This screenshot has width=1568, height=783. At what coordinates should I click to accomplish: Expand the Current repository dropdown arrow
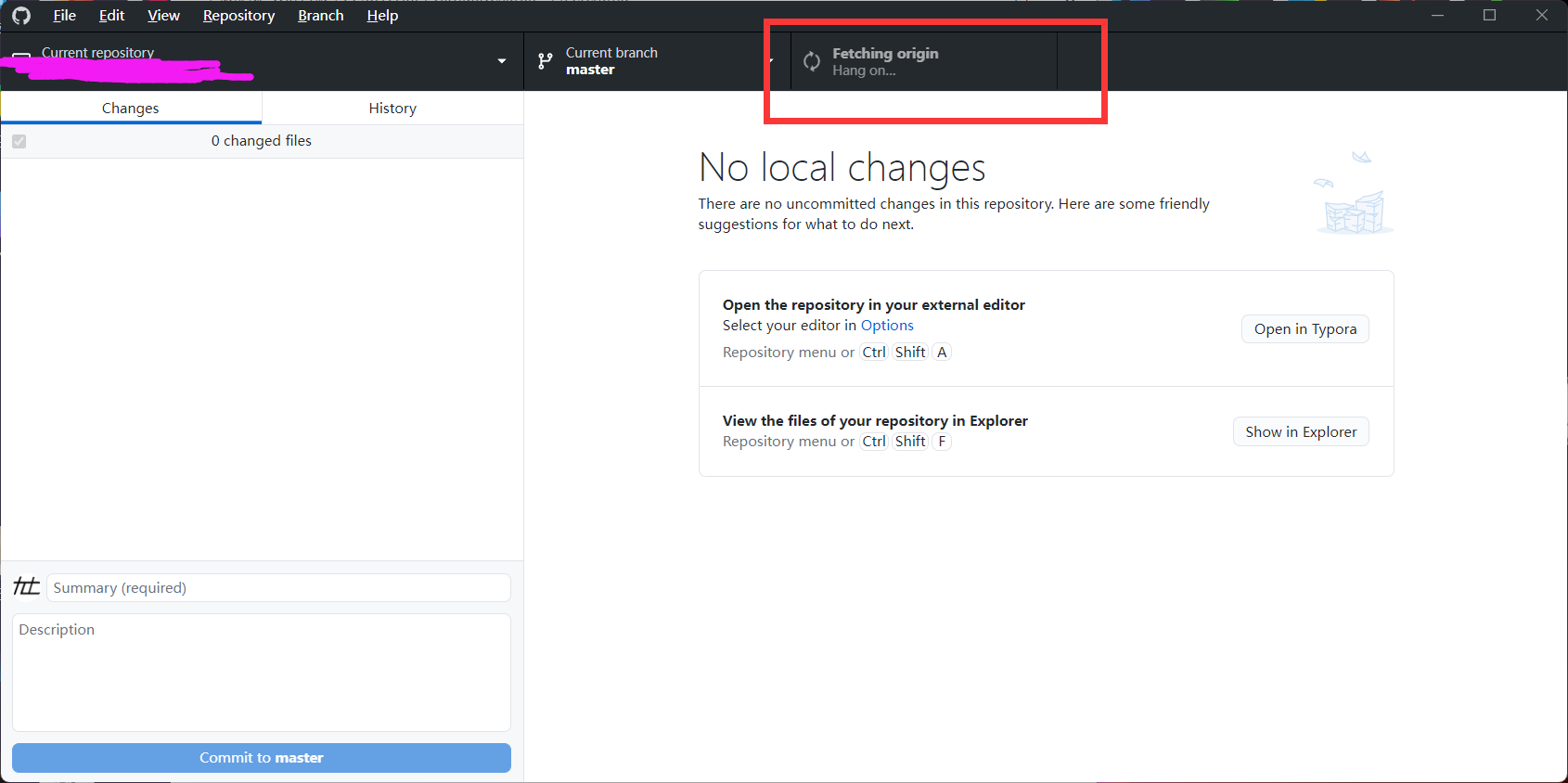coord(502,61)
